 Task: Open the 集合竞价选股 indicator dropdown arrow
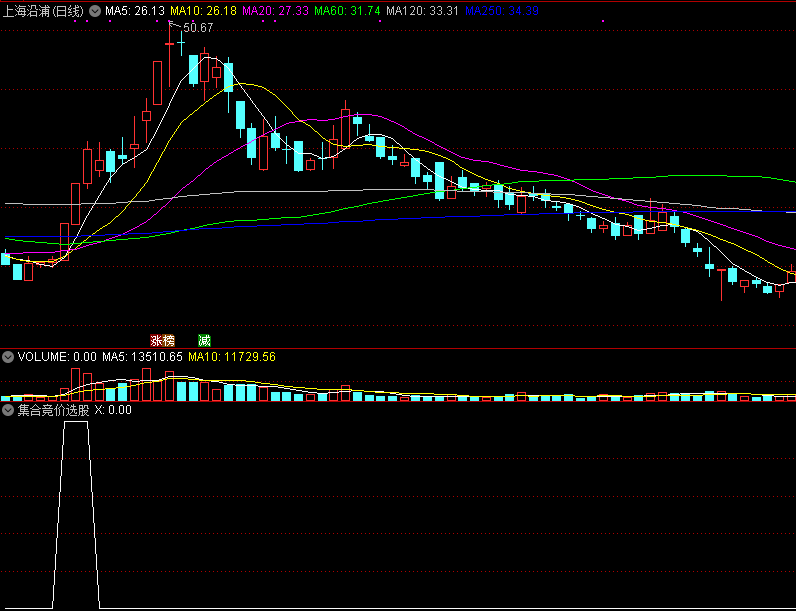point(8,410)
